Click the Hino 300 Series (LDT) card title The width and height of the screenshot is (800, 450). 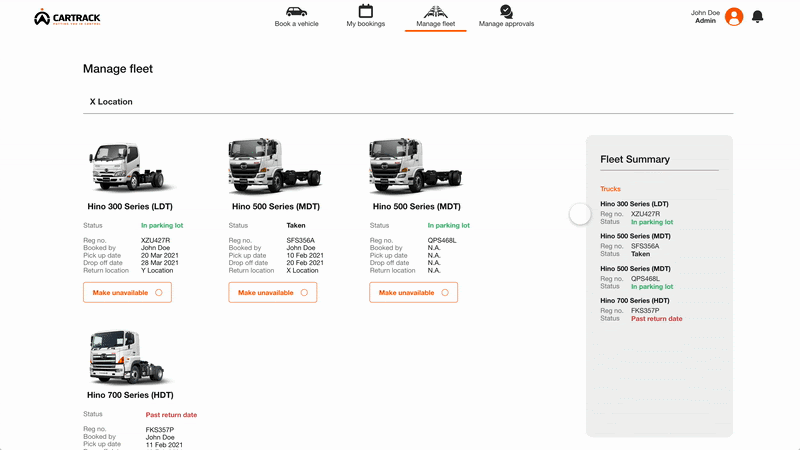[130, 207]
